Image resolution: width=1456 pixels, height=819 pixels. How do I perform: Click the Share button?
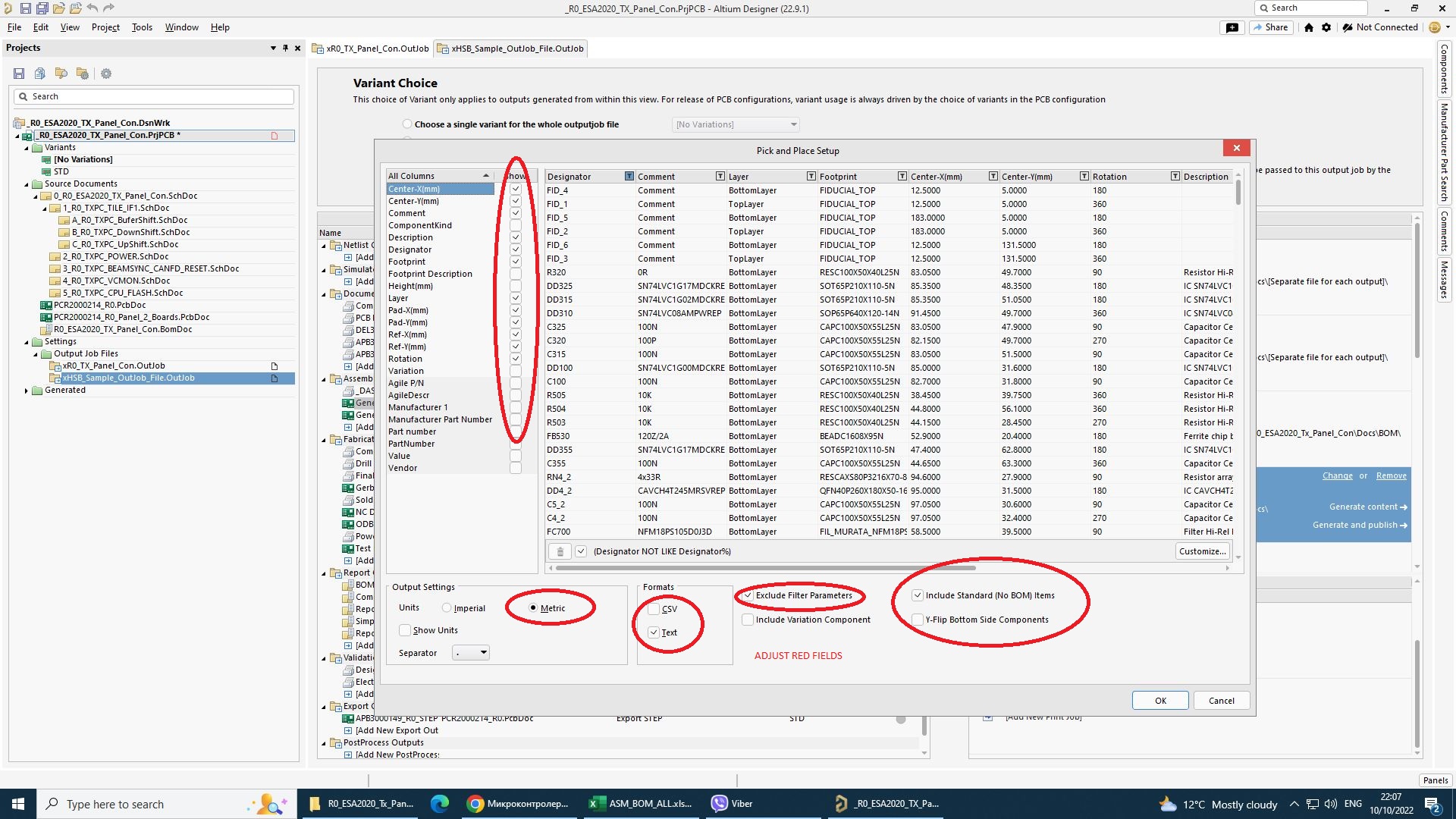point(1270,27)
